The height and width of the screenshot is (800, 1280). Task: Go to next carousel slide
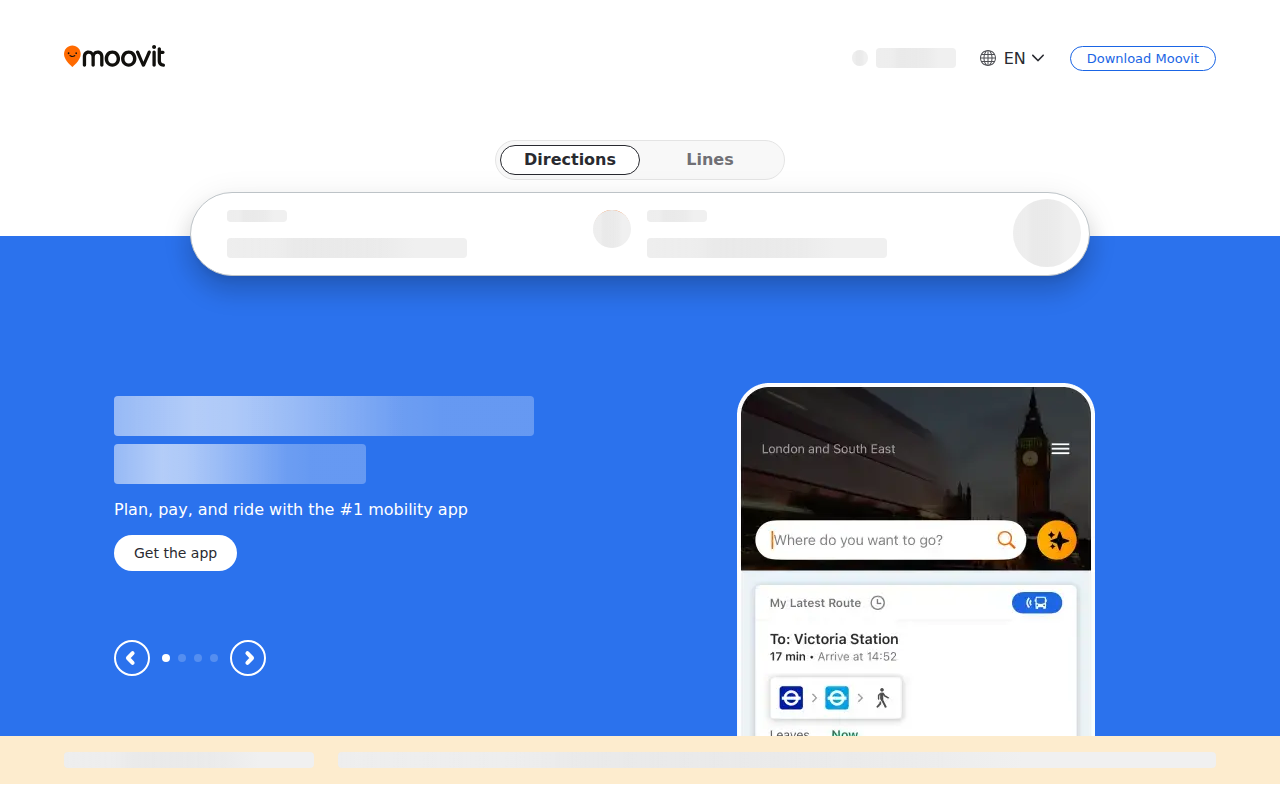[x=248, y=658]
